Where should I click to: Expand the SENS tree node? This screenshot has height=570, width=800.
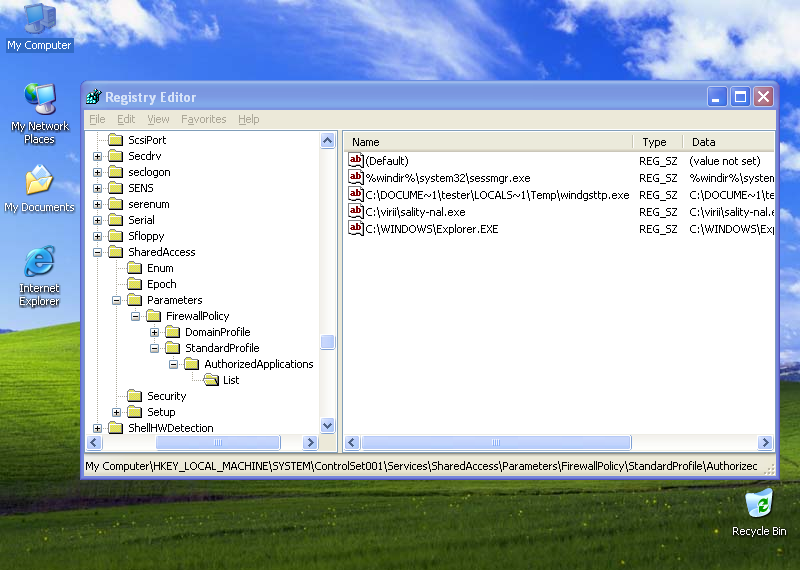97,188
